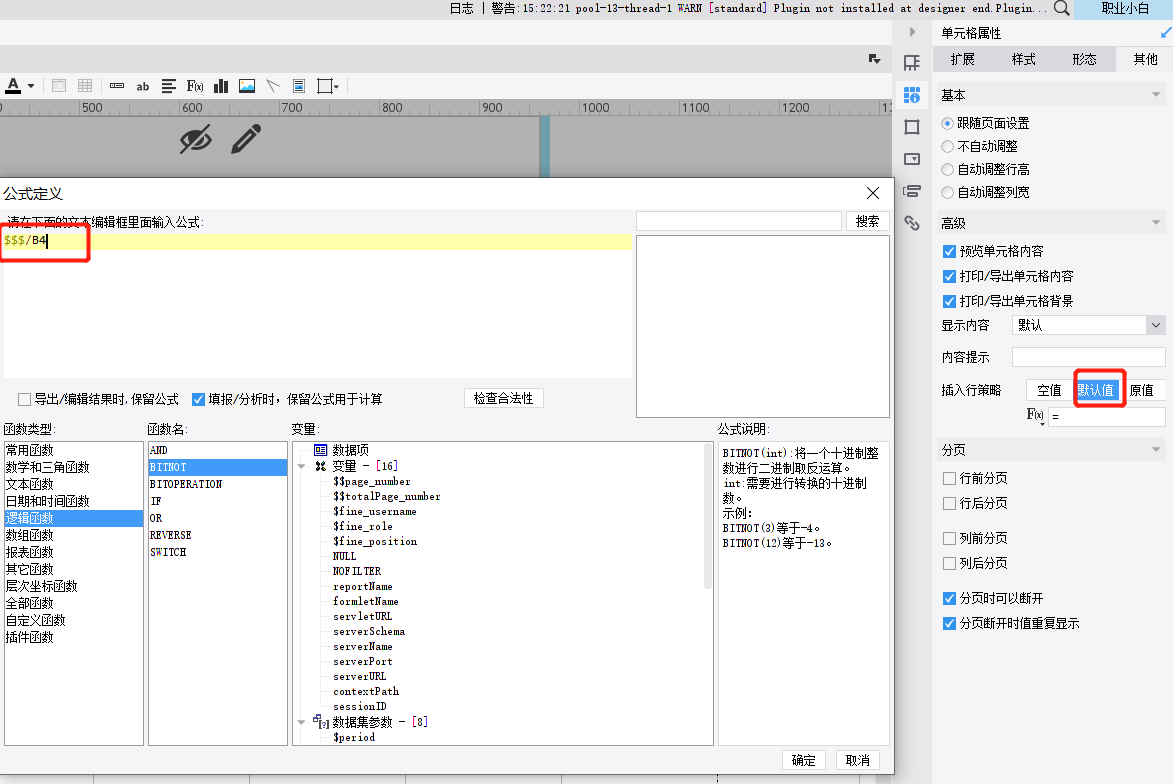Image resolution: width=1173 pixels, height=784 pixels.
Task: Toggle the crossed-out eye visibility icon
Action: 196,139
